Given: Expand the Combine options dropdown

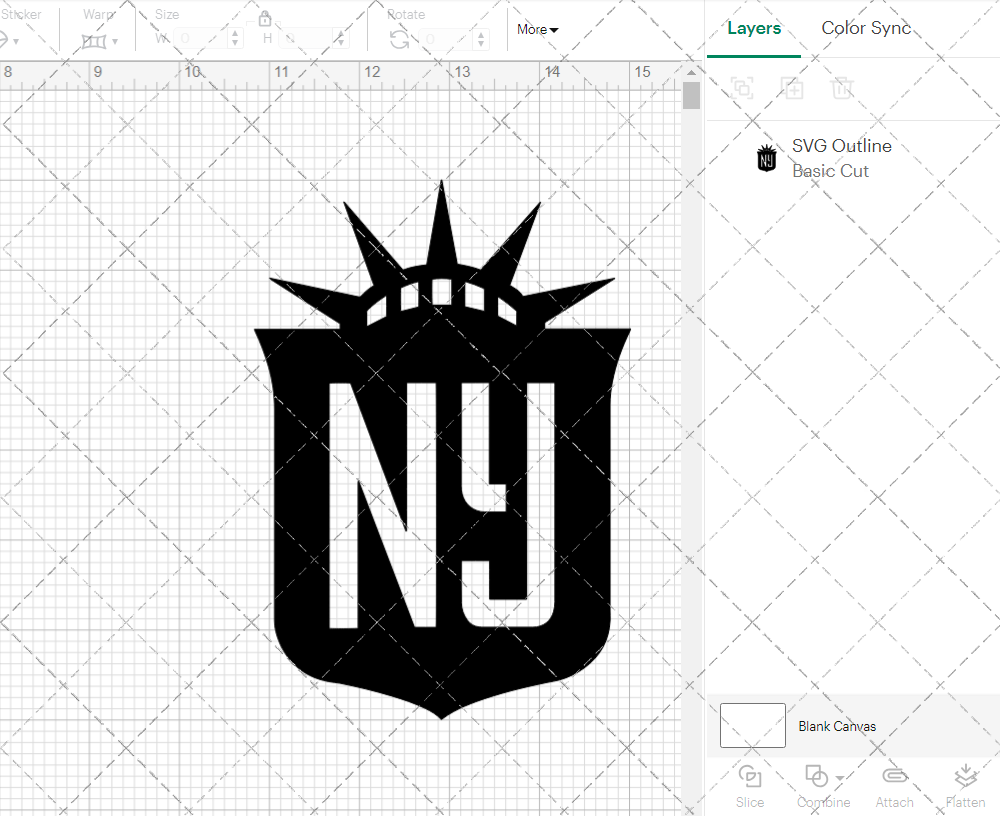Looking at the screenshot, I should [838, 779].
